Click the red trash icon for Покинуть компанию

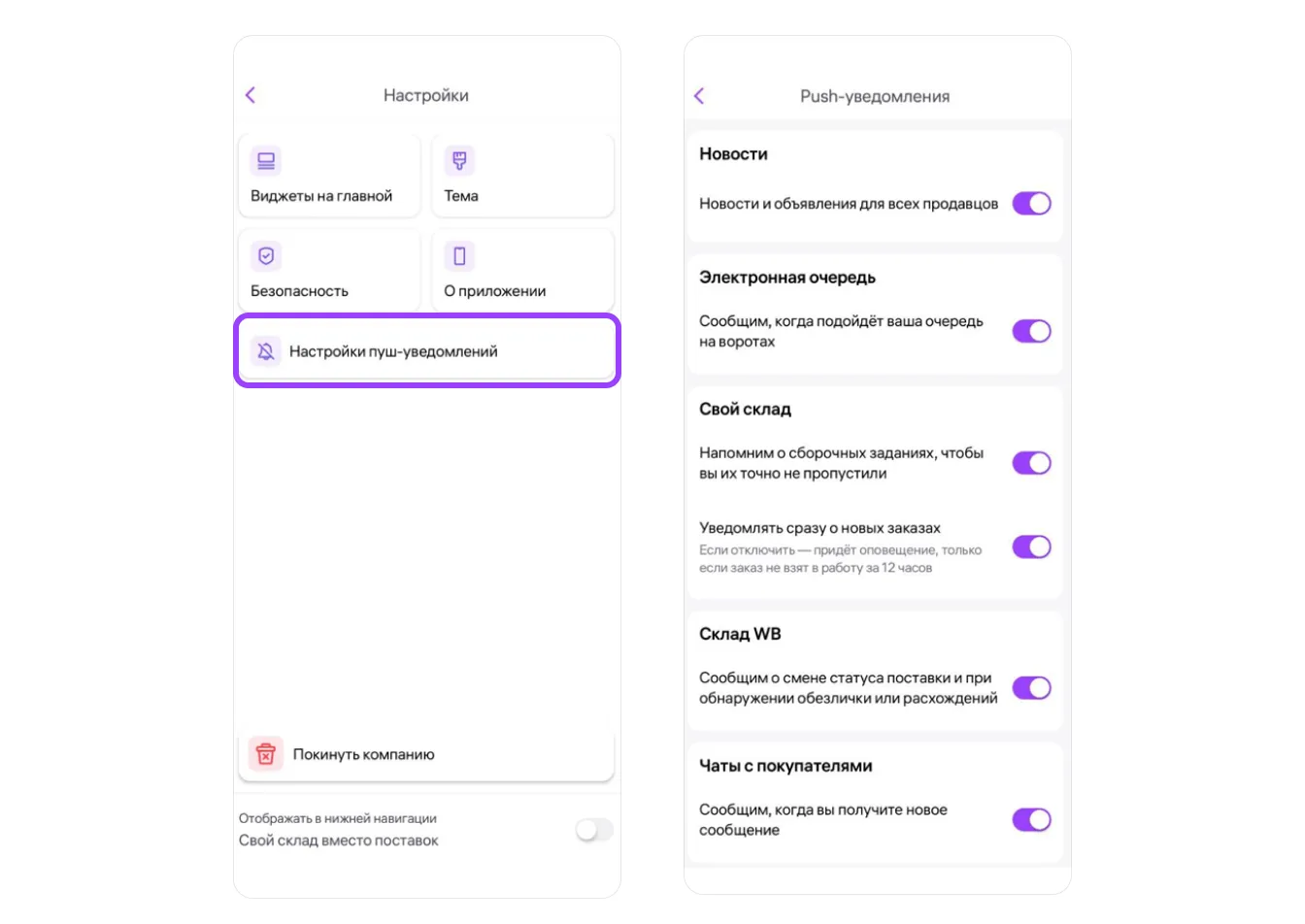266,754
